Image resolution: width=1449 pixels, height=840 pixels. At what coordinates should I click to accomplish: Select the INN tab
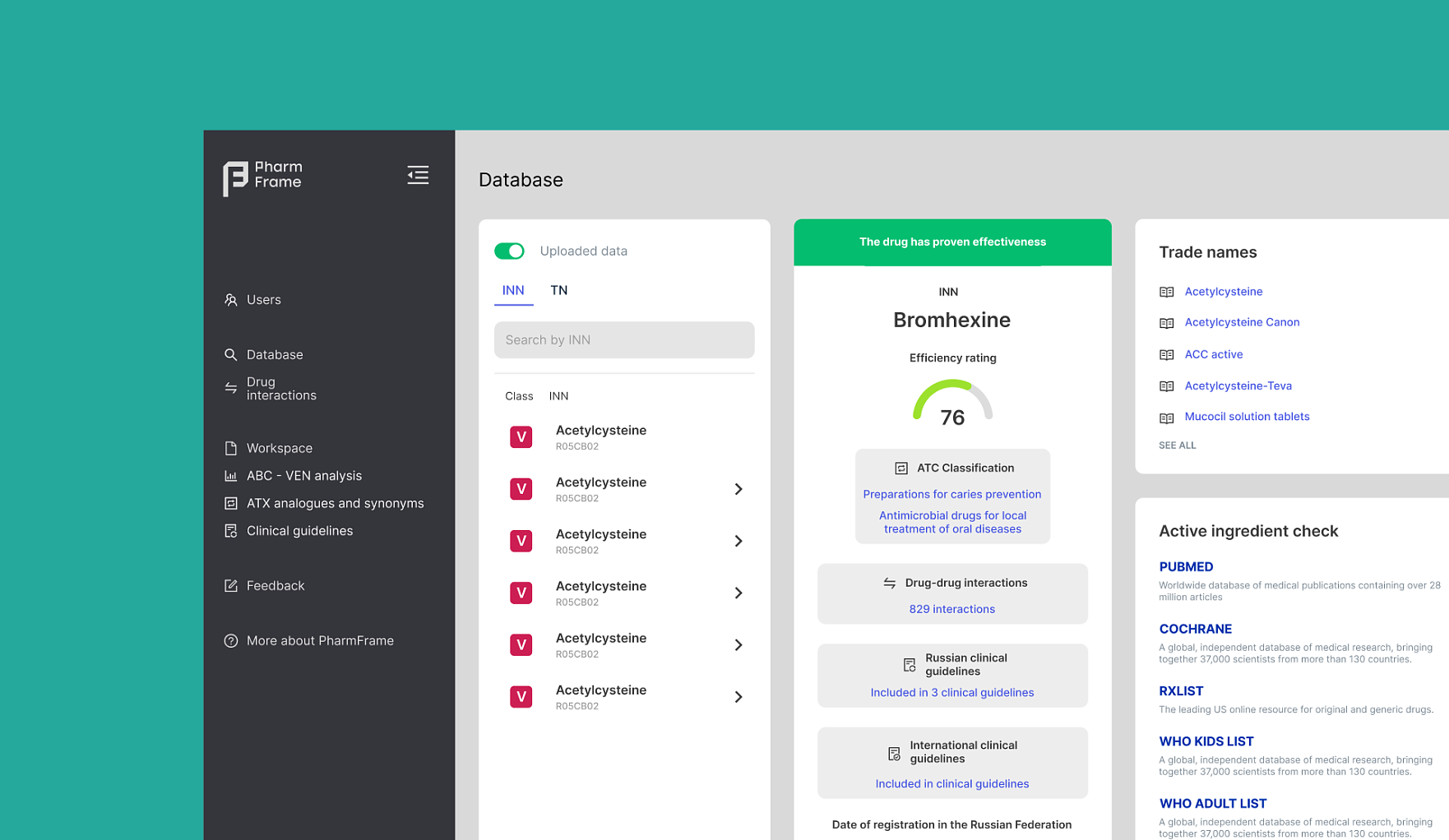[x=513, y=290]
